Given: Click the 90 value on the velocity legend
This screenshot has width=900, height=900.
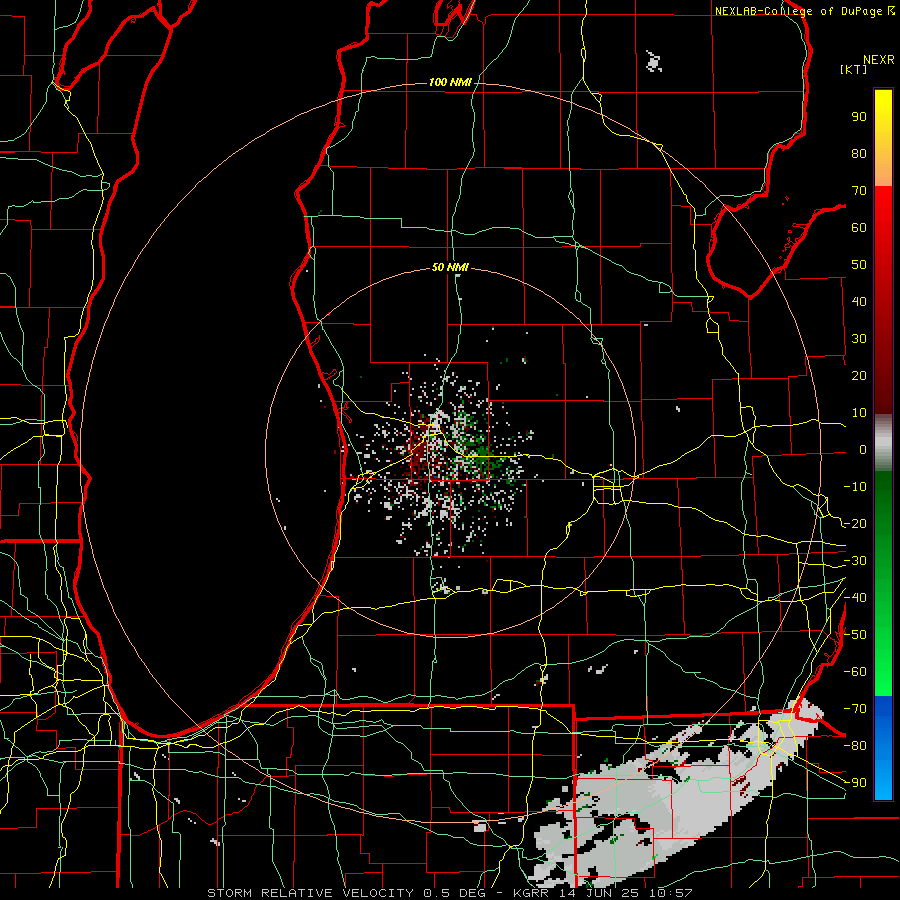Looking at the screenshot, I should point(859,117).
